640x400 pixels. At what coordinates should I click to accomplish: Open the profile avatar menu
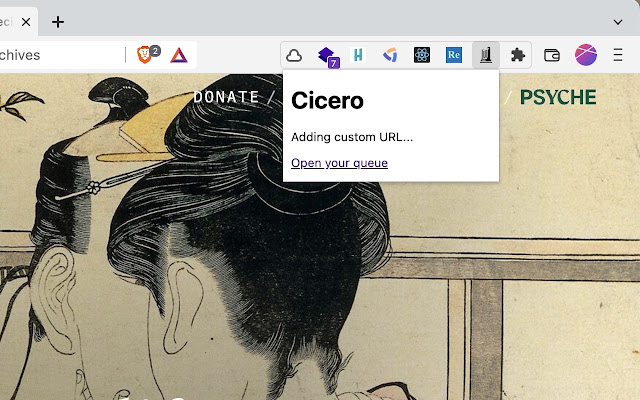pos(586,55)
